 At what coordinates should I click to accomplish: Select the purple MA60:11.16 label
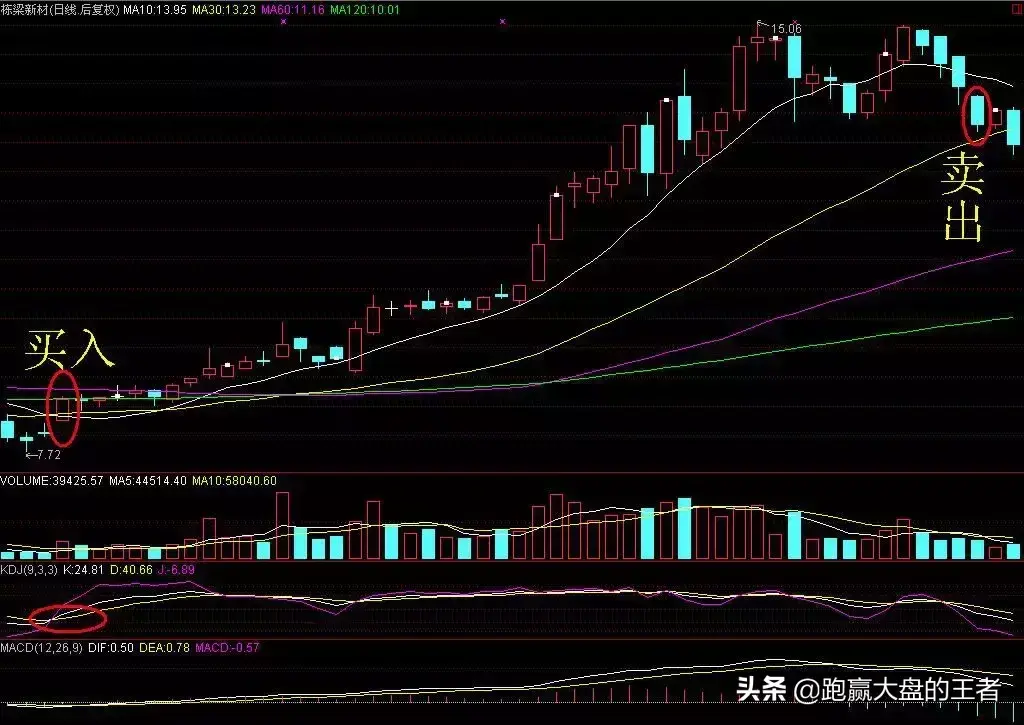tap(293, 10)
